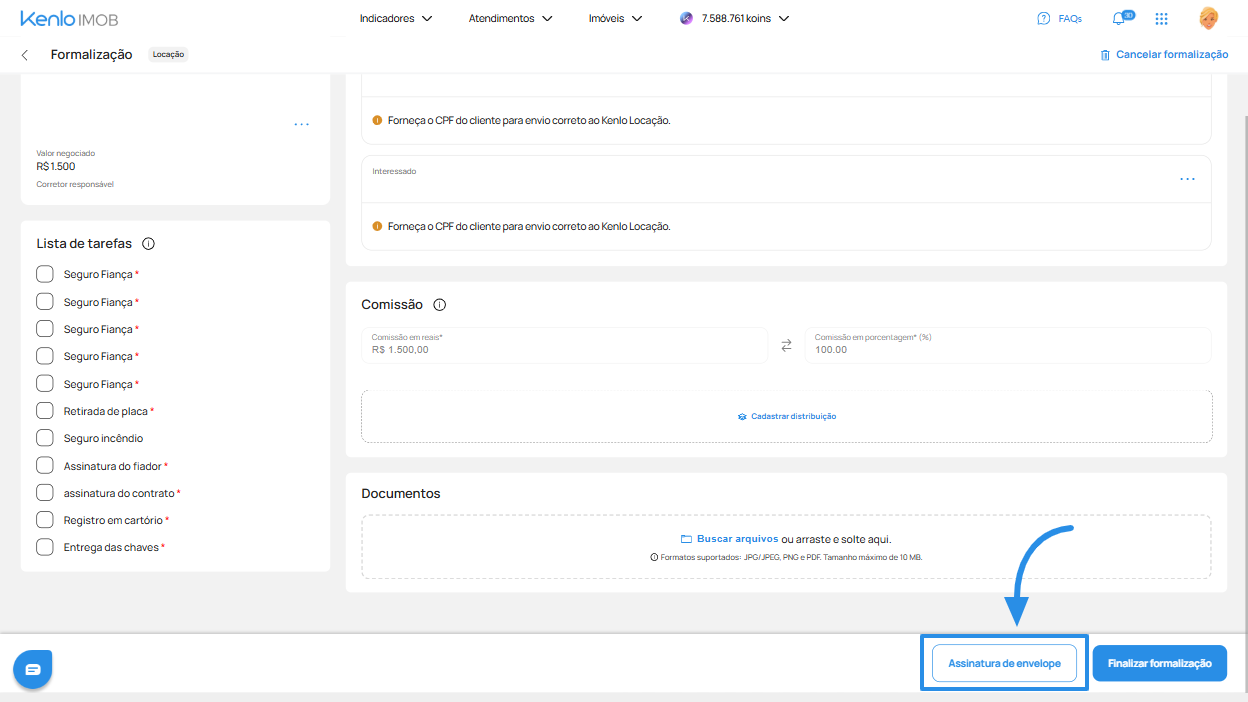Image resolution: width=1248 pixels, height=702 pixels.
Task: Open the Atendimentos menu
Action: 510,18
